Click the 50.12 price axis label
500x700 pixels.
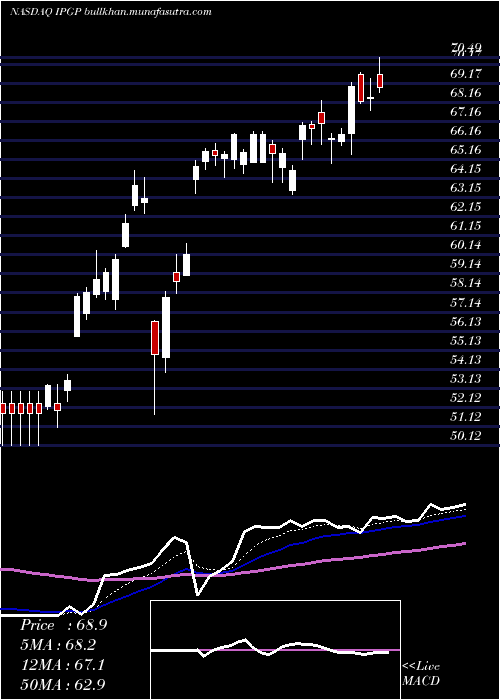[x=466, y=436]
